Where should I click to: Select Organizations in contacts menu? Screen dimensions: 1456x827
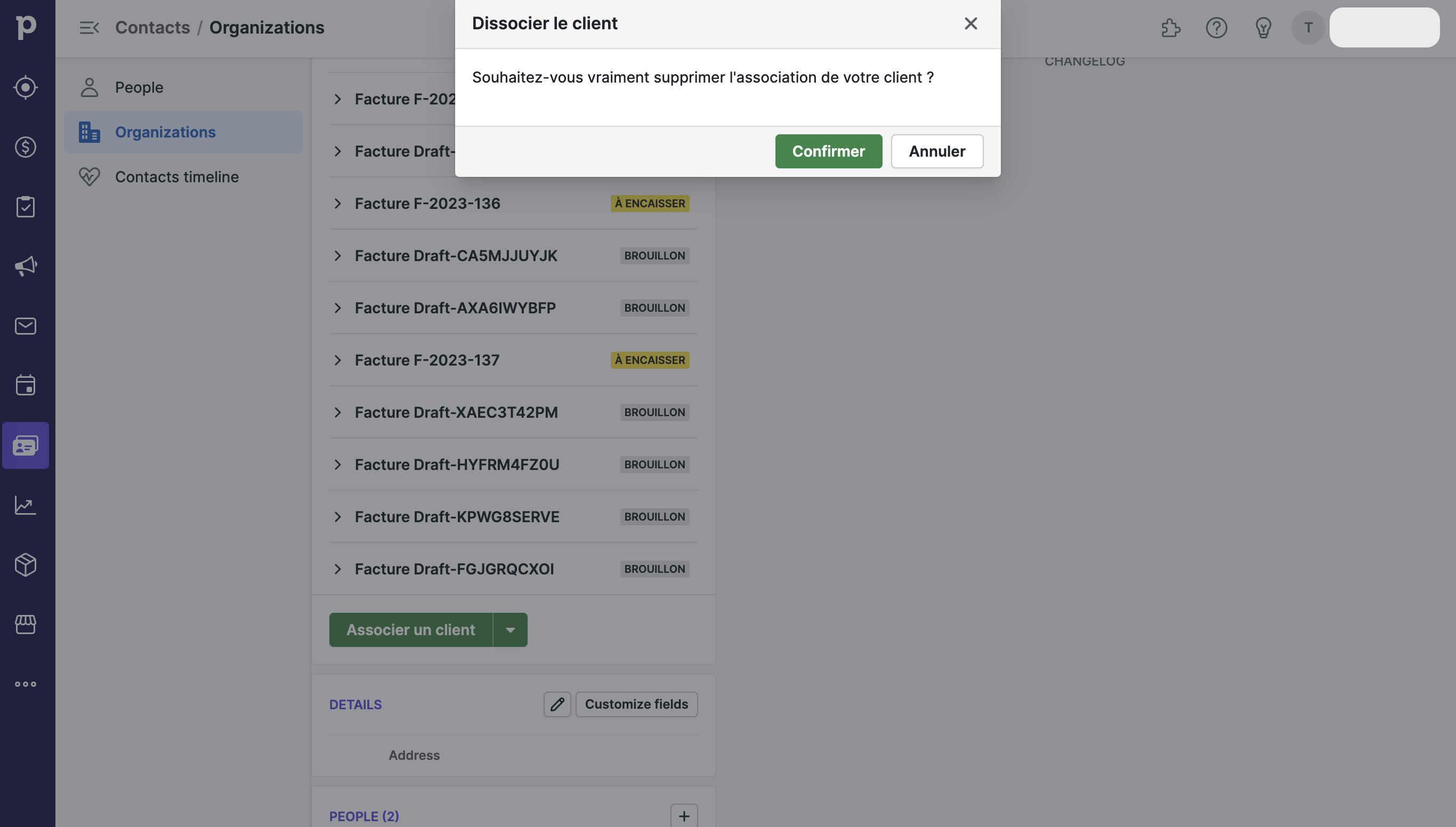[183, 132]
